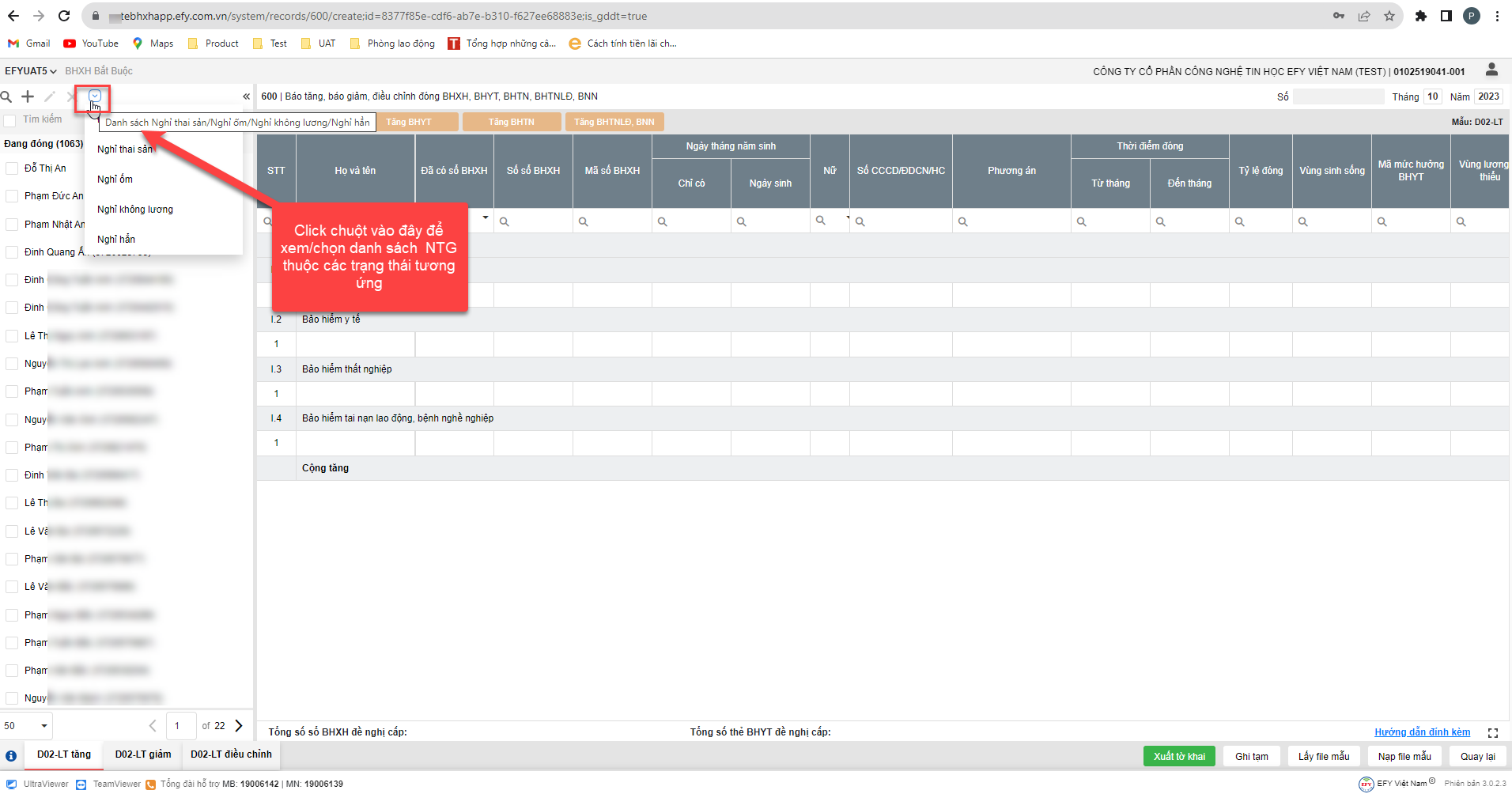1512x794 pixels.
Task: Click the info icon at bottom left
Action: click(11, 756)
